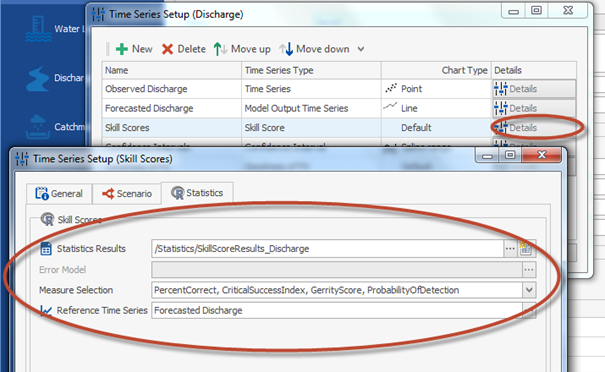Open Details for Skill Scores row
Screen dimensions: 605x372
point(534,127)
